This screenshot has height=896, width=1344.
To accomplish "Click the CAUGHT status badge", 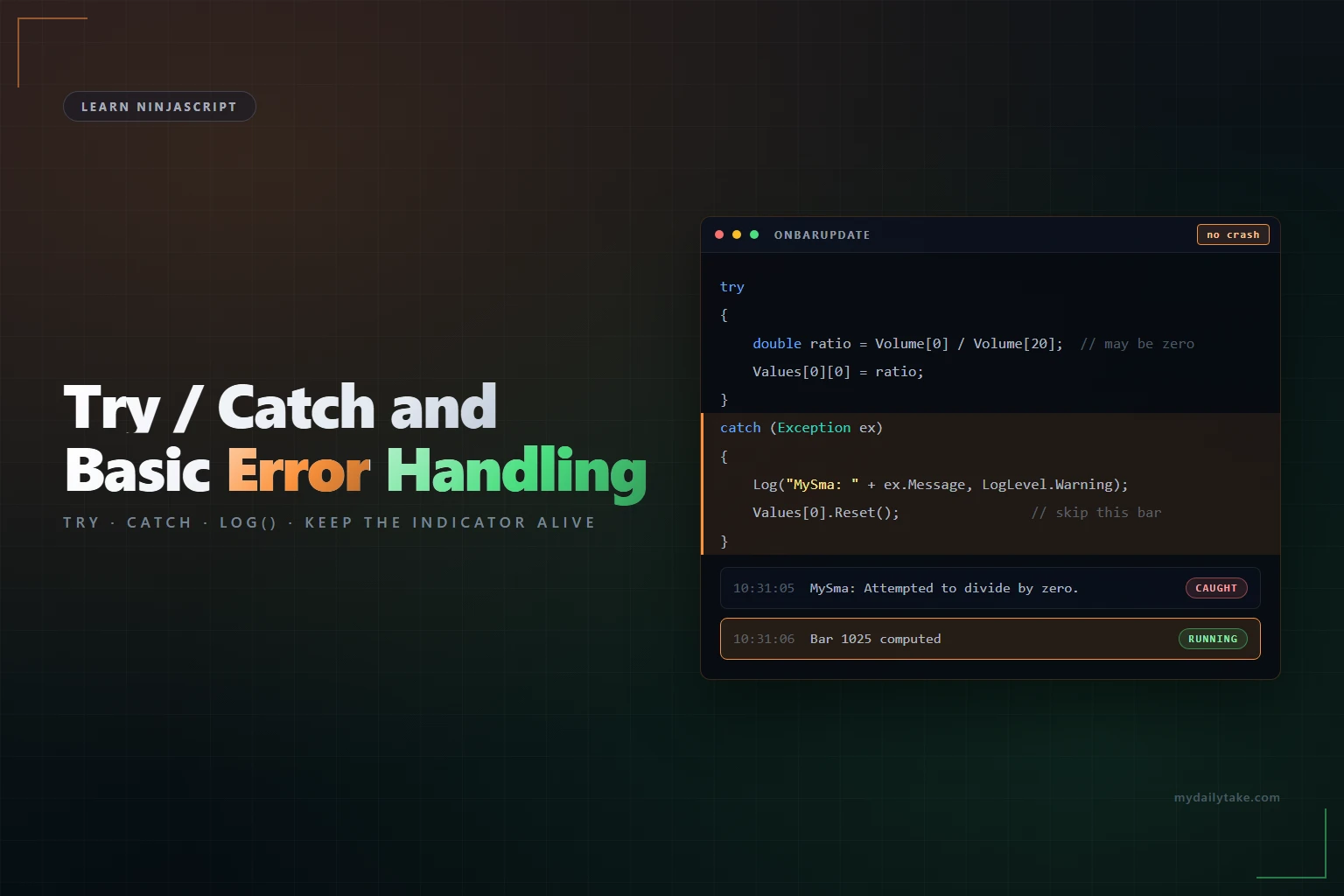I will 1216,588.
